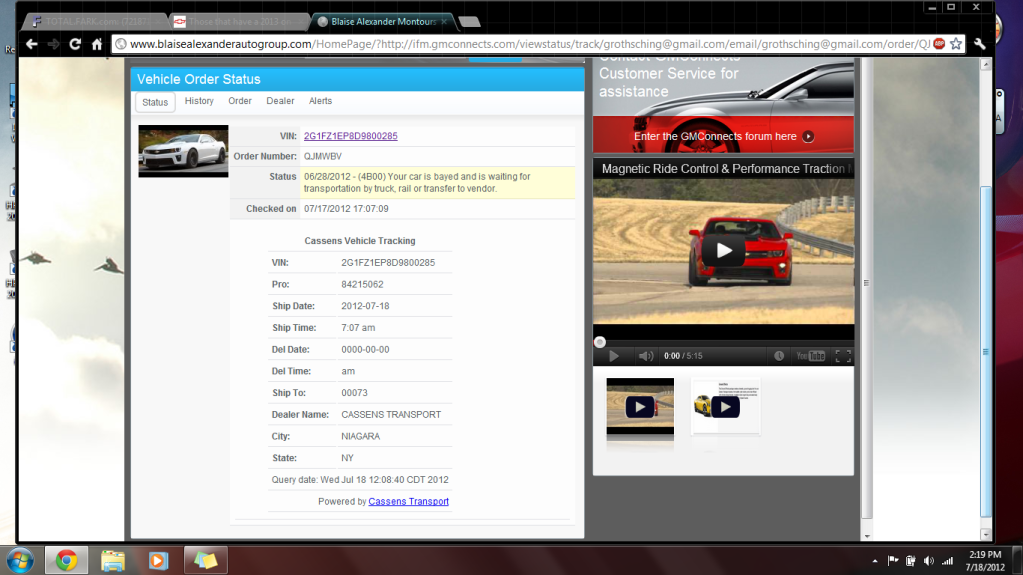Click the YouTube logo in player controls
Image resolution: width=1023 pixels, height=575 pixels.
tap(810, 356)
